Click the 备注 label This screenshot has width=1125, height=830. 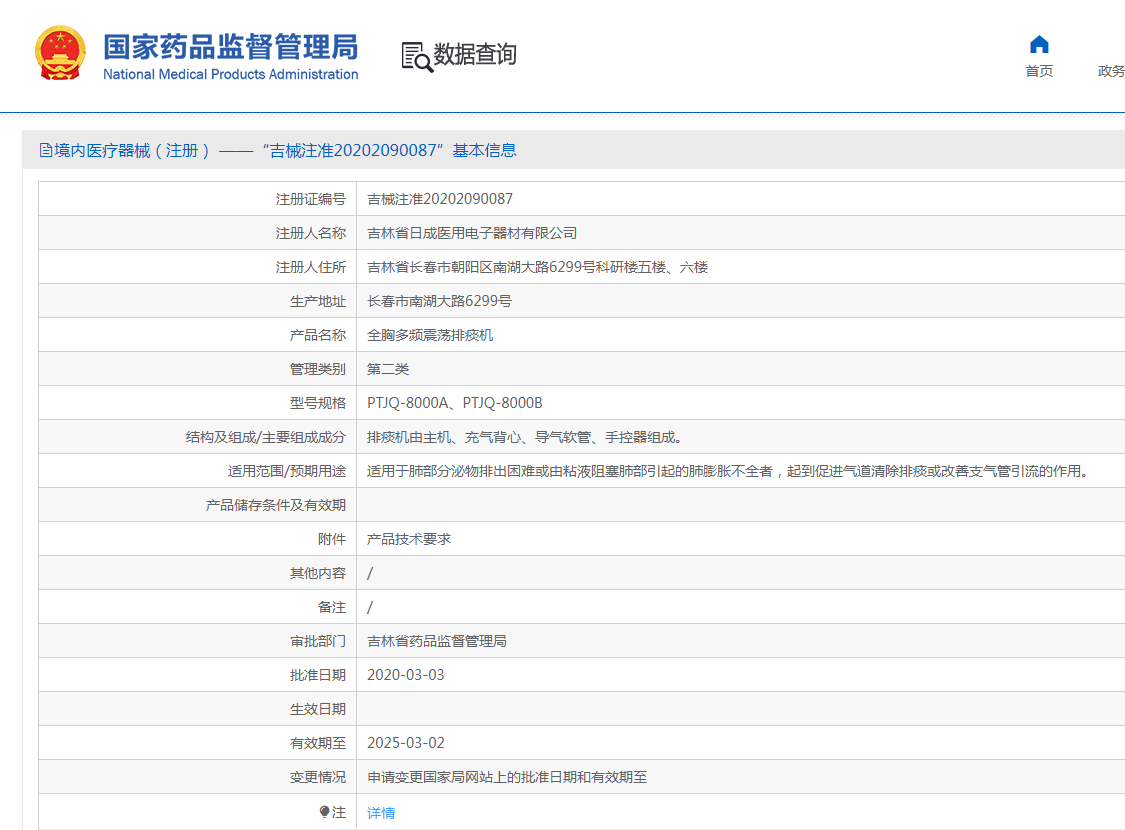pos(331,607)
